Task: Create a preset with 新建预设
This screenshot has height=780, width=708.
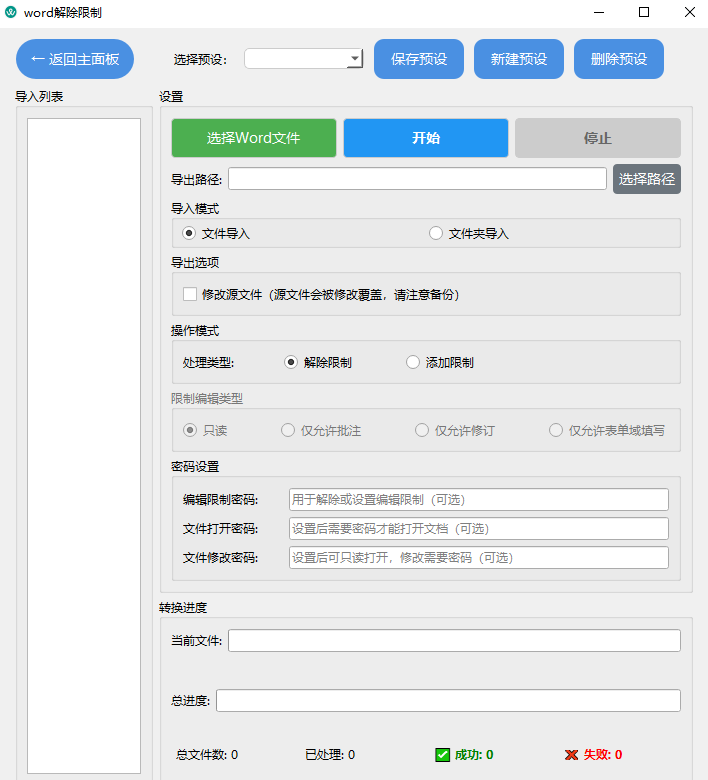Action: [x=519, y=59]
